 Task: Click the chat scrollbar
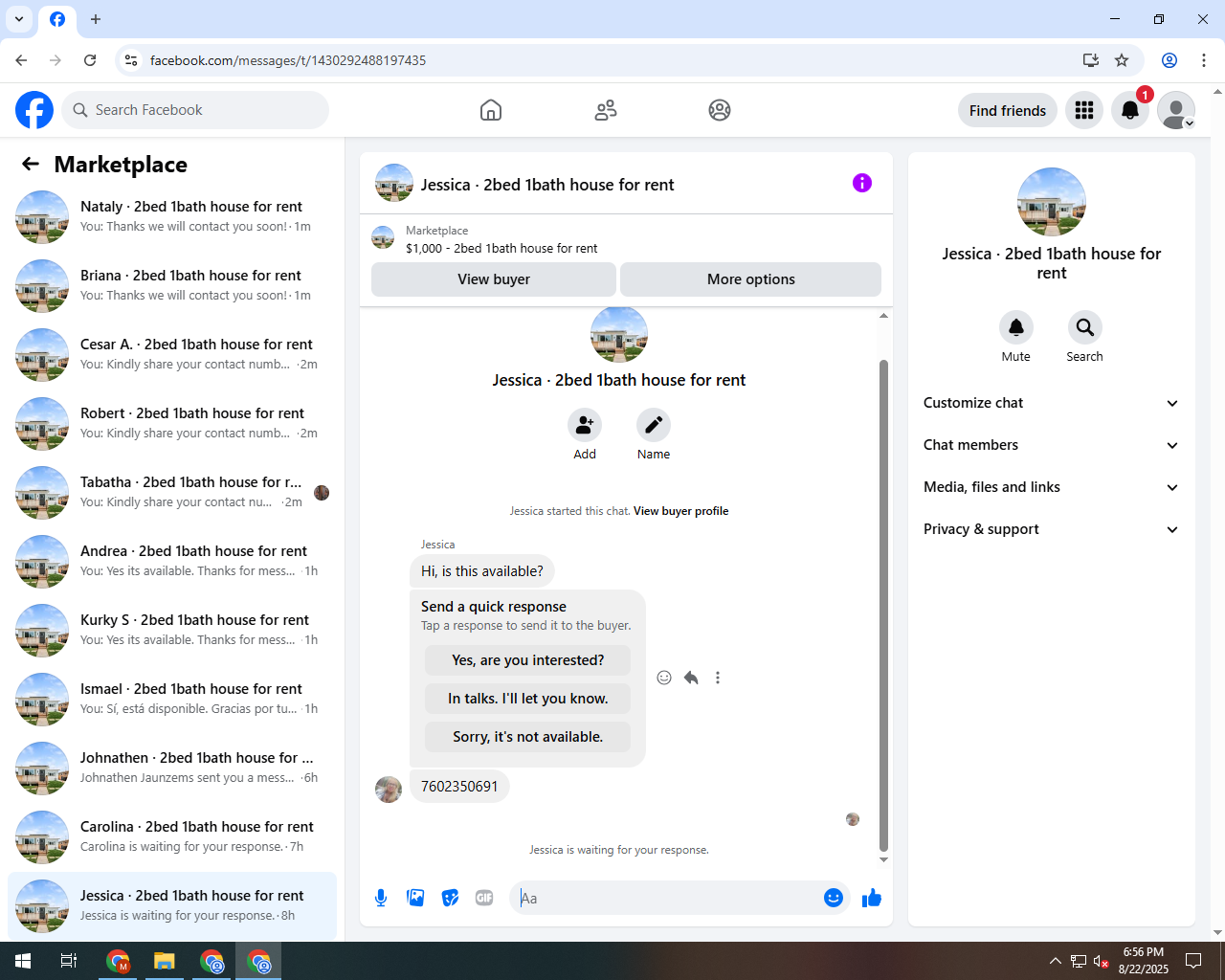[x=883, y=605]
